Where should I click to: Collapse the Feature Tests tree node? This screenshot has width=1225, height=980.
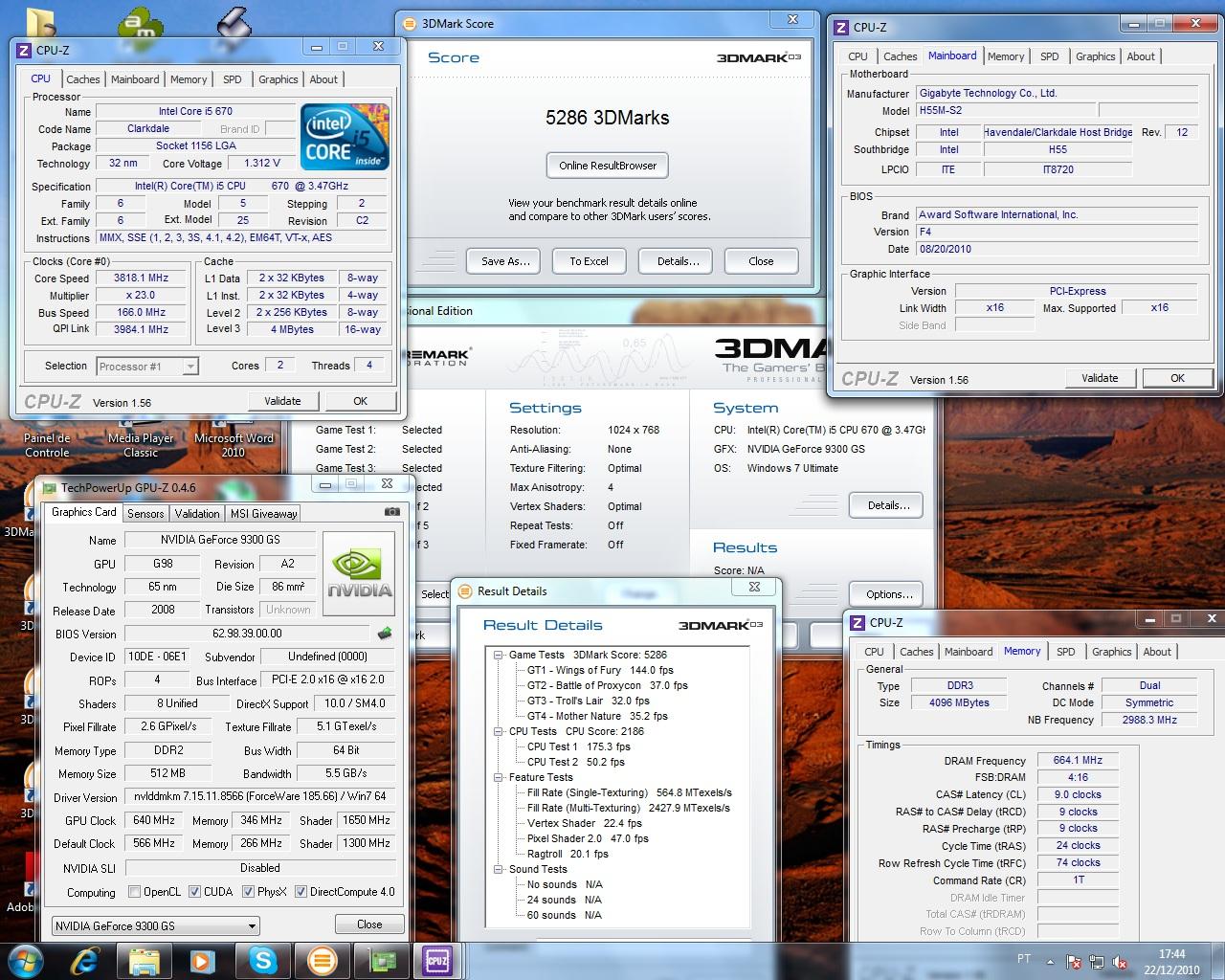499,778
